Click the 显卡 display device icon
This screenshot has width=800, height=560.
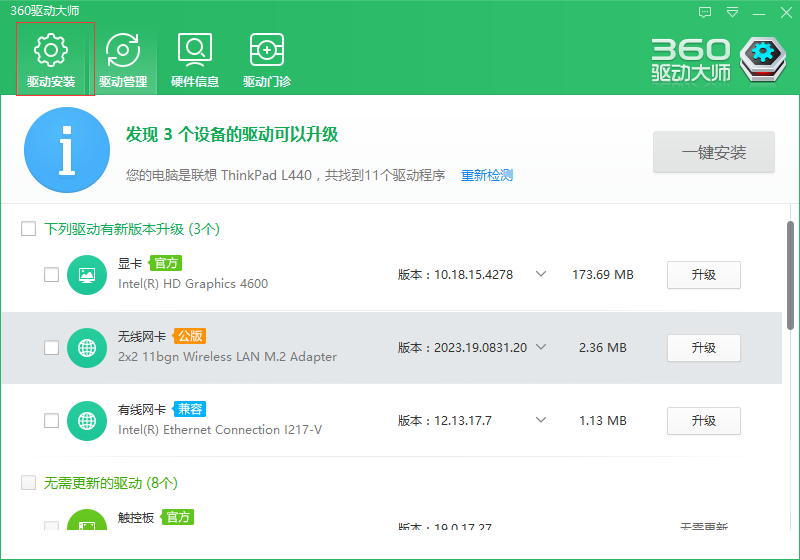[87, 275]
